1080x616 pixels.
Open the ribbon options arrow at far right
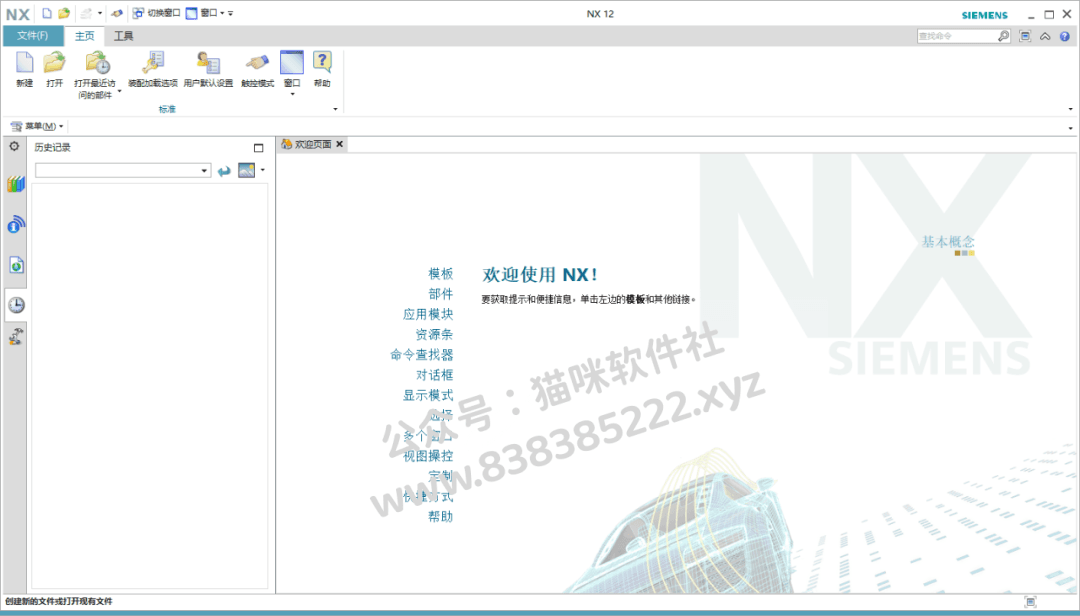(x=1070, y=109)
